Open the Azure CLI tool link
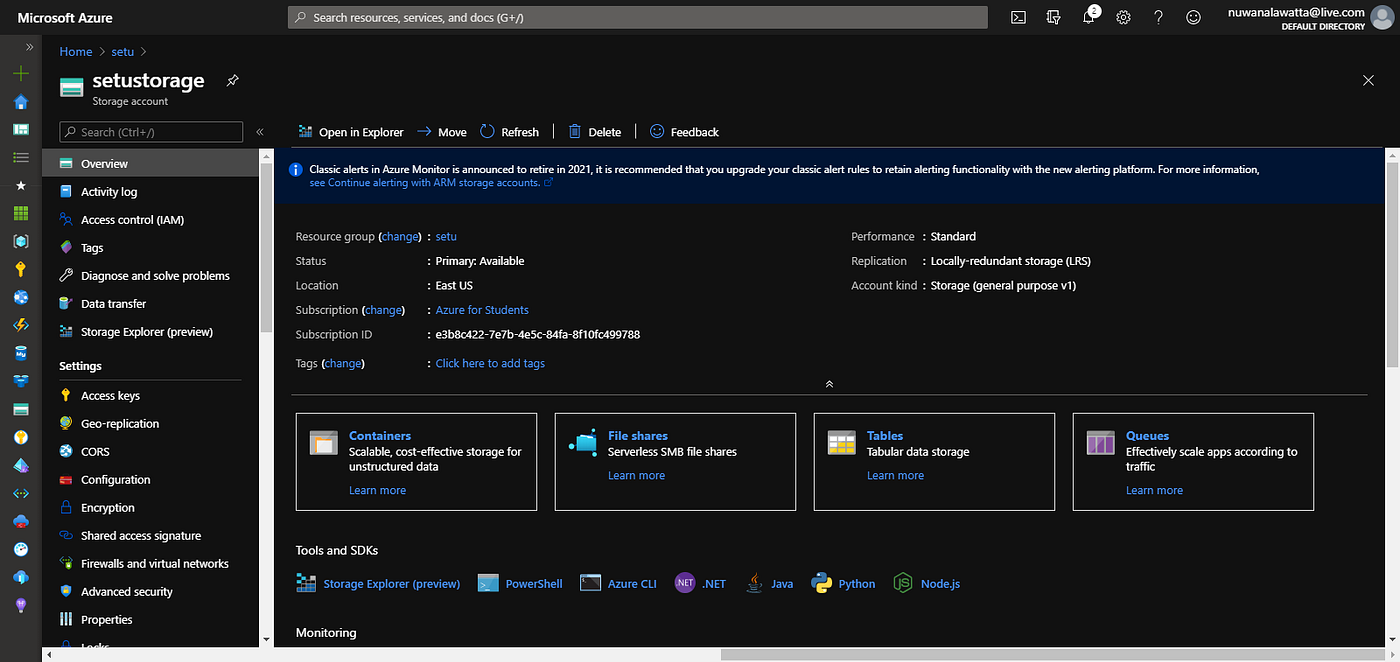Image resolution: width=1400 pixels, height=662 pixels. (x=618, y=584)
